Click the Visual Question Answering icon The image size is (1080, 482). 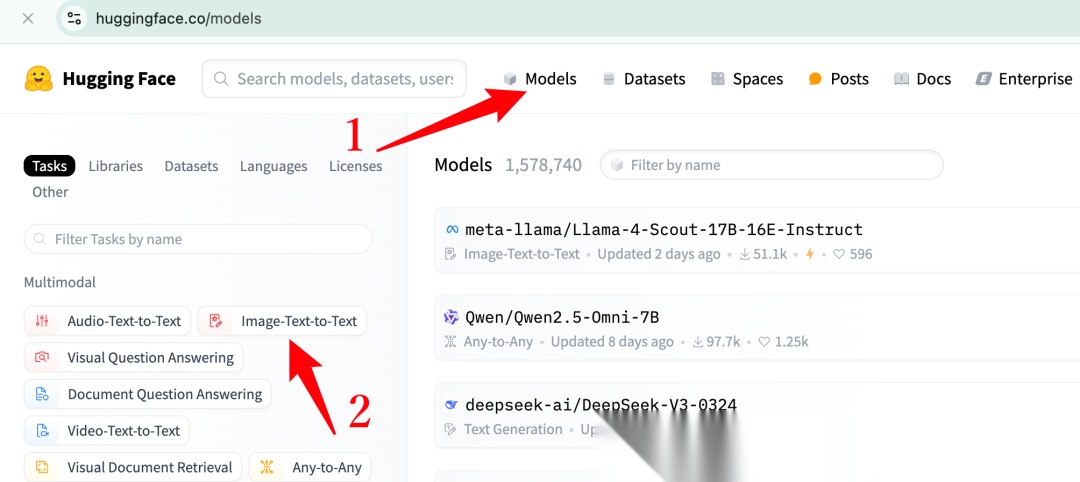[x=41, y=357]
